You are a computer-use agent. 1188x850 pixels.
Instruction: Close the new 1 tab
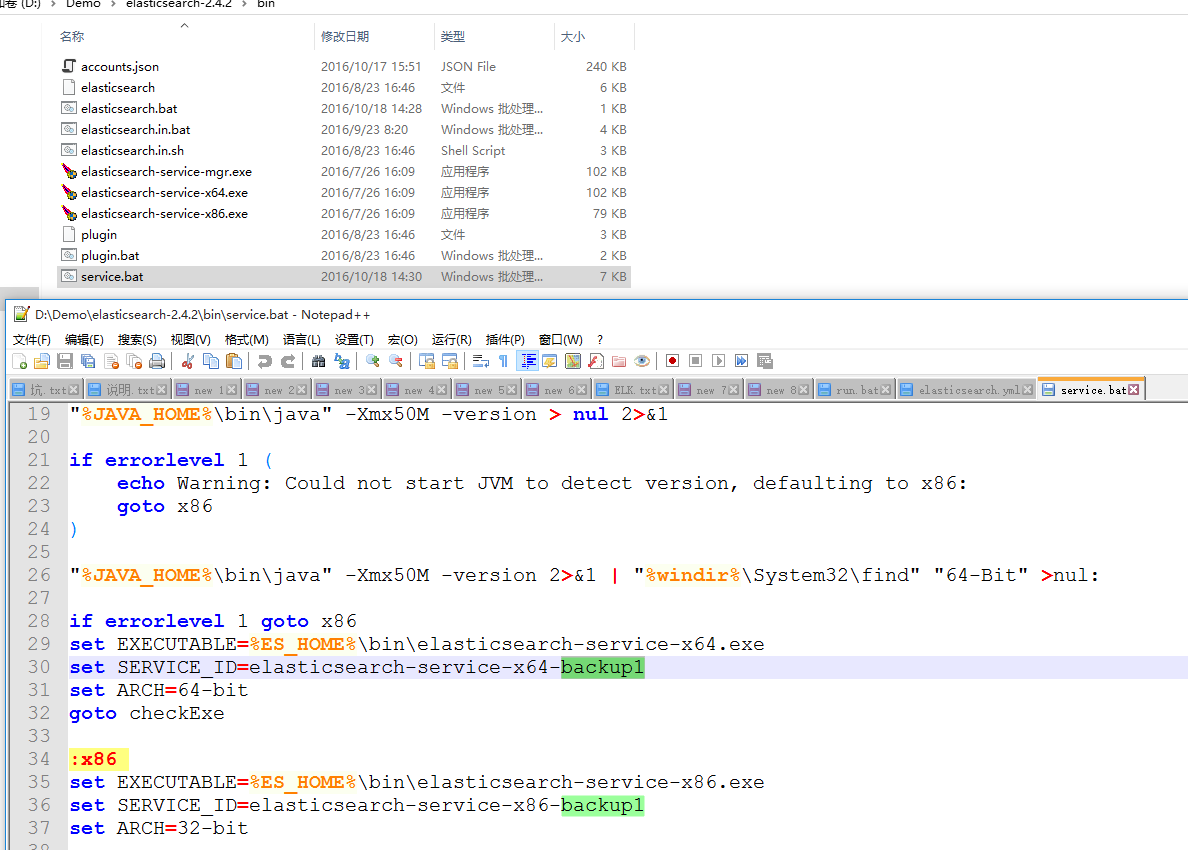pyautogui.click(x=232, y=389)
